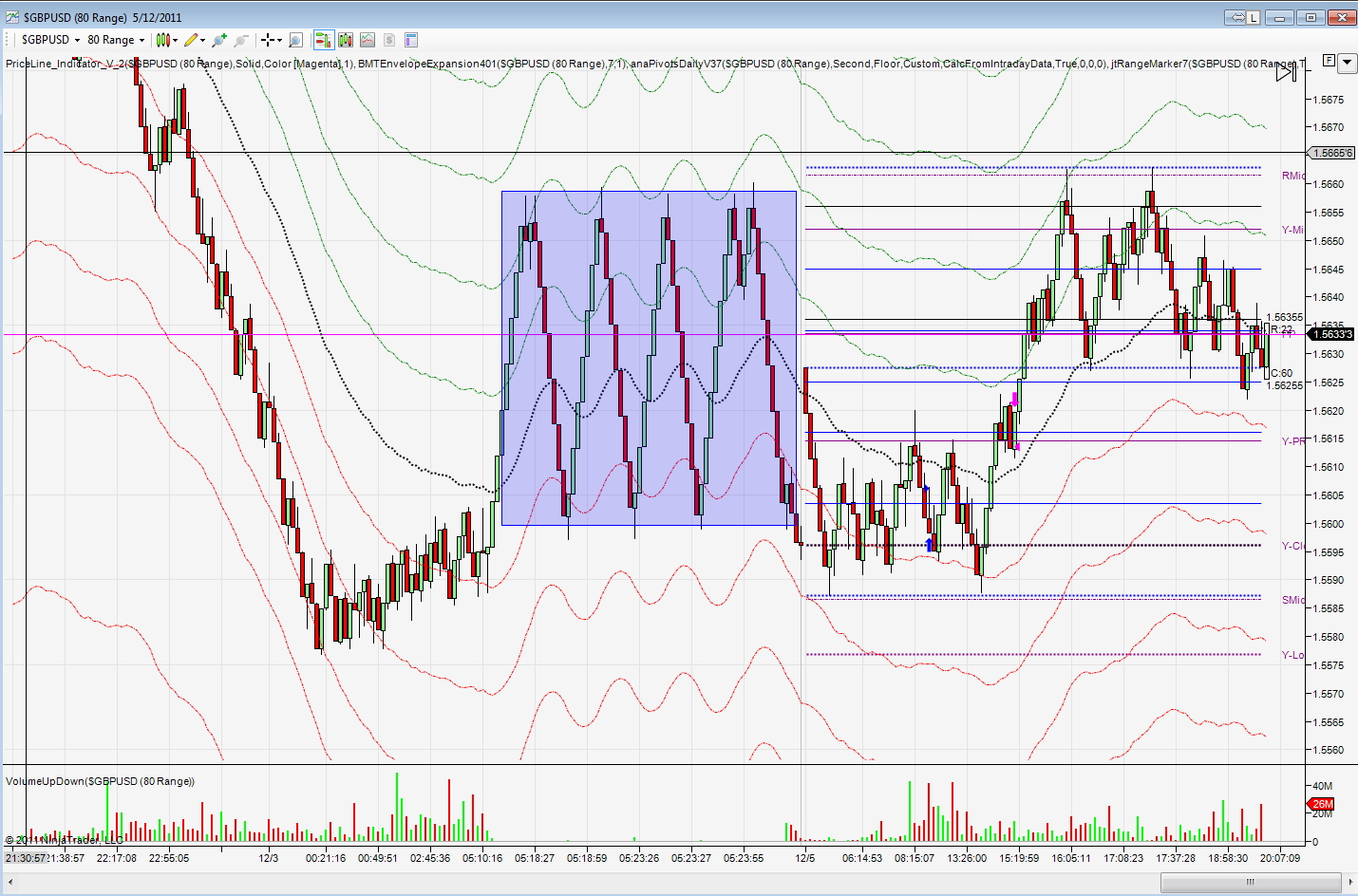Click the horizontal scrollbar right arrow
This screenshot has height=896, width=1358.
click(1349, 883)
